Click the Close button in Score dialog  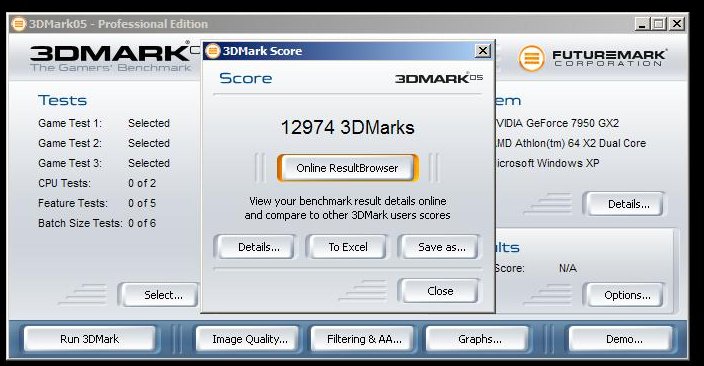point(439,291)
